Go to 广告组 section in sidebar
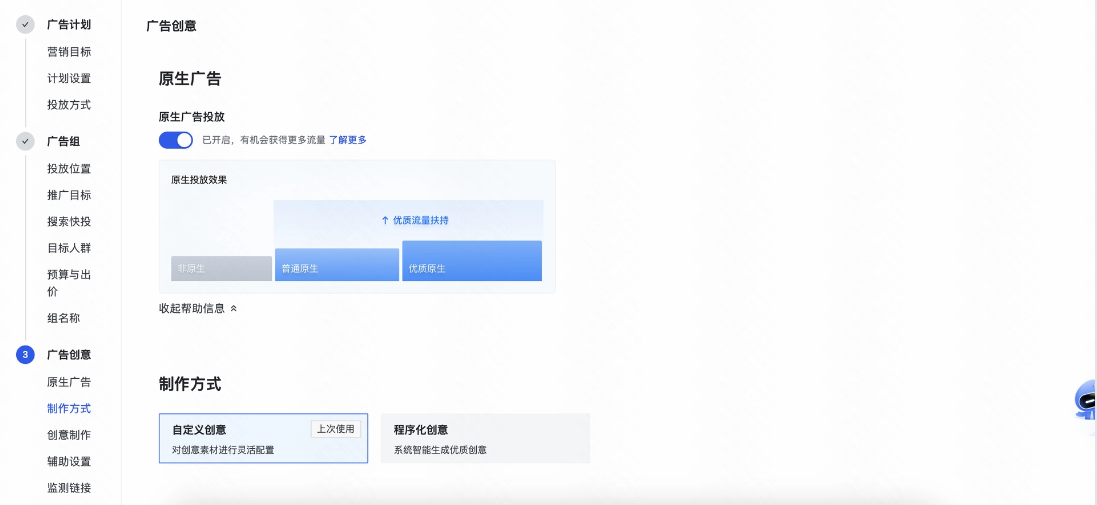1097x505 pixels. point(63,141)
